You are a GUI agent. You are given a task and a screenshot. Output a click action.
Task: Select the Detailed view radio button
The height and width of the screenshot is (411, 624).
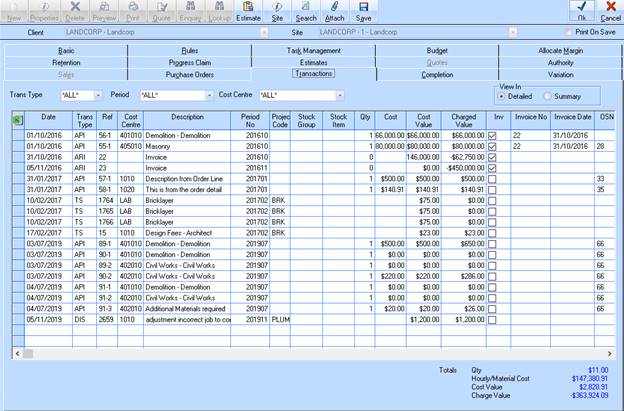[502, 96]
